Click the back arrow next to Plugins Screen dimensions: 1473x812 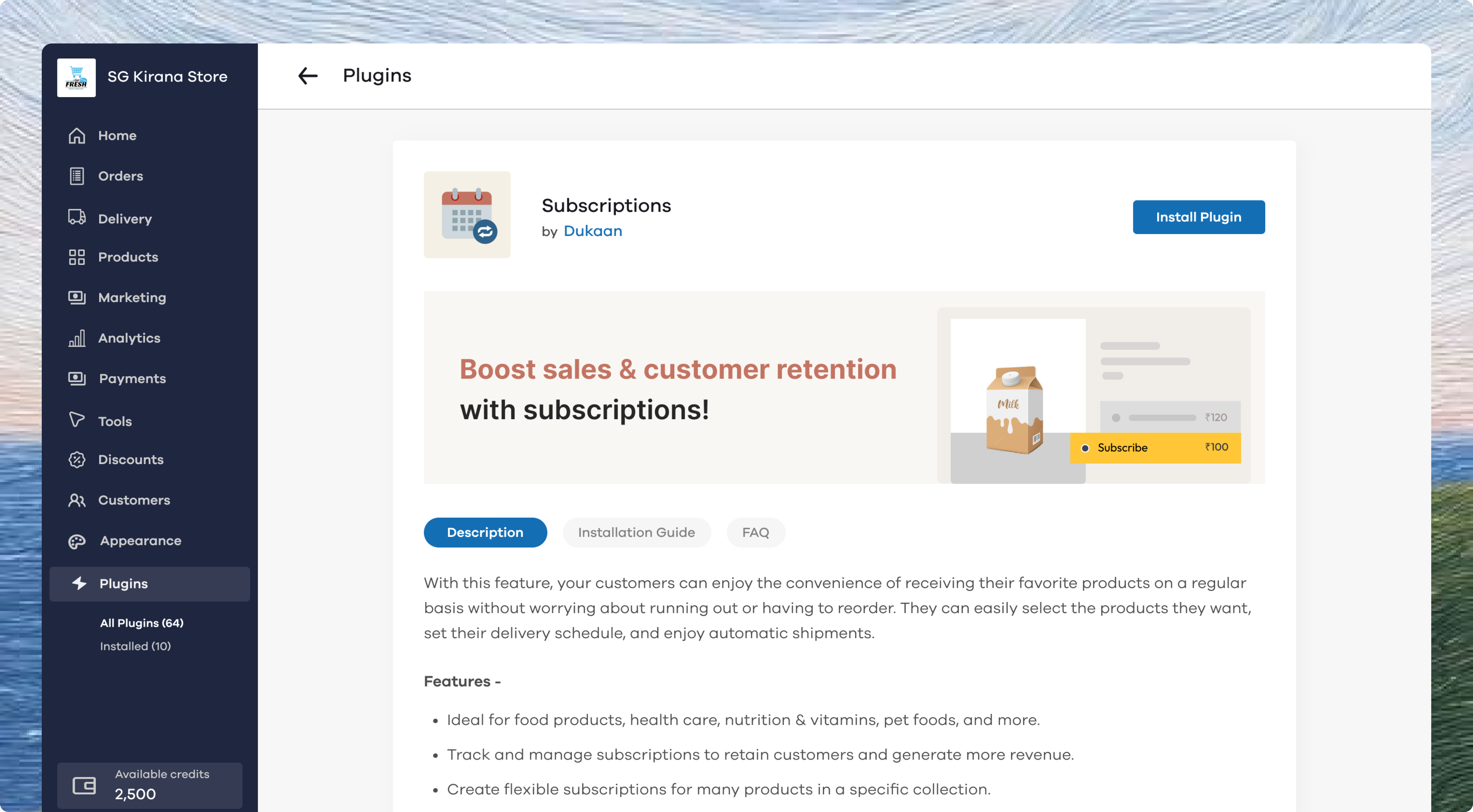[308, 76]
